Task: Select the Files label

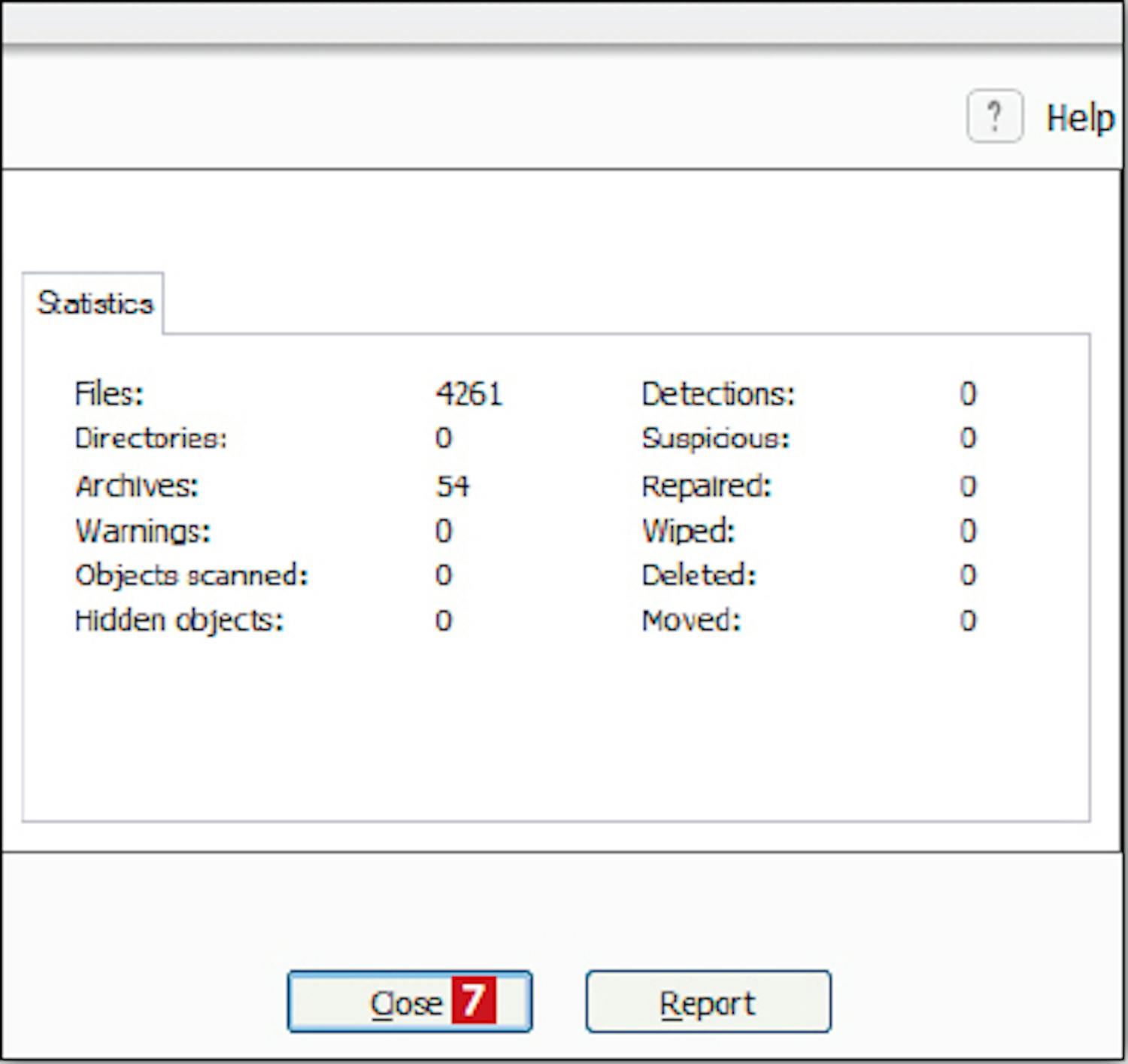Action: click(x=109, y=393)
